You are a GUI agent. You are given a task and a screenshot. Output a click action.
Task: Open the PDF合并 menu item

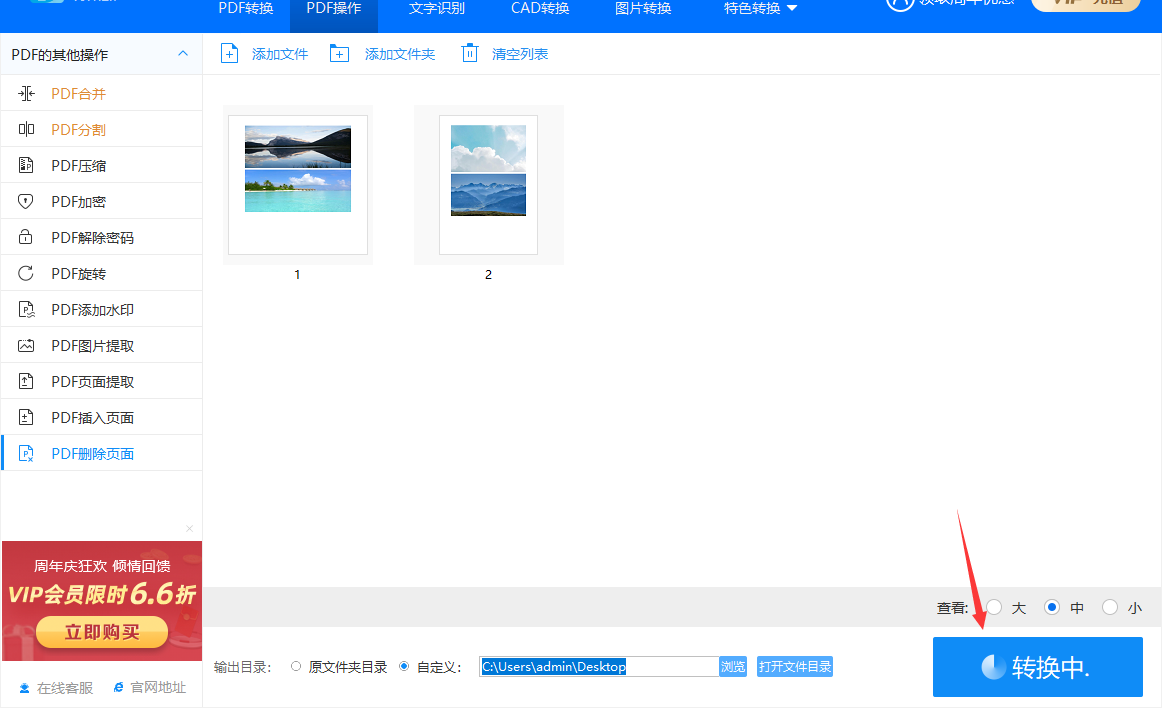pos(102,93)
